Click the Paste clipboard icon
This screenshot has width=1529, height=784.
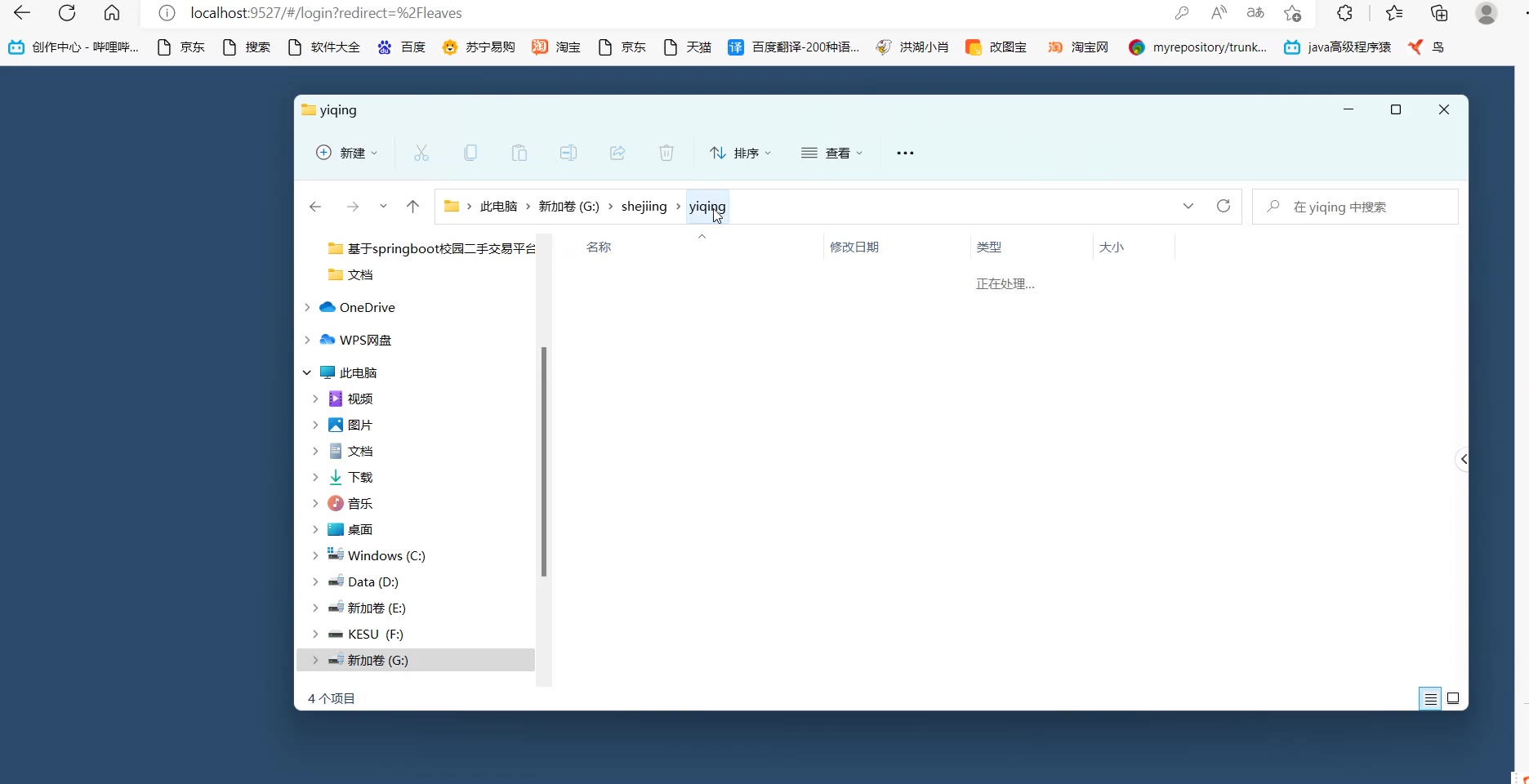(x=519, y=153)
